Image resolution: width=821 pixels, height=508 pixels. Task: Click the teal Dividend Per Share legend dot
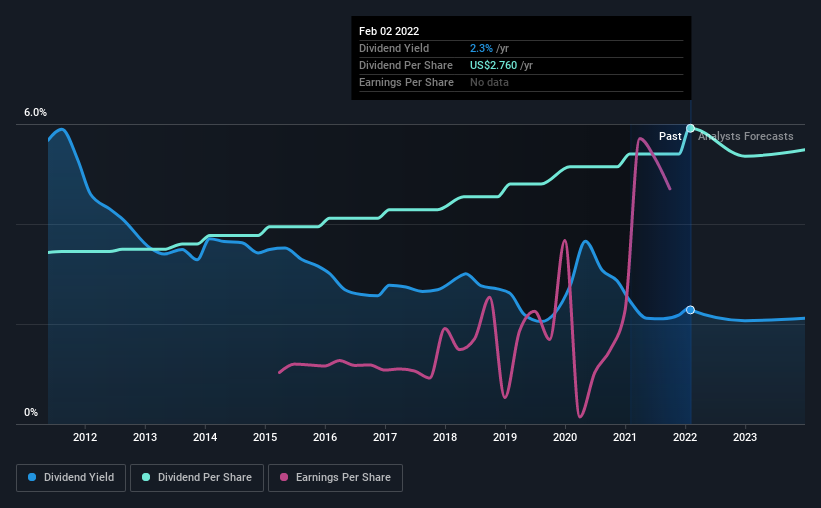[x=146, y=477]
